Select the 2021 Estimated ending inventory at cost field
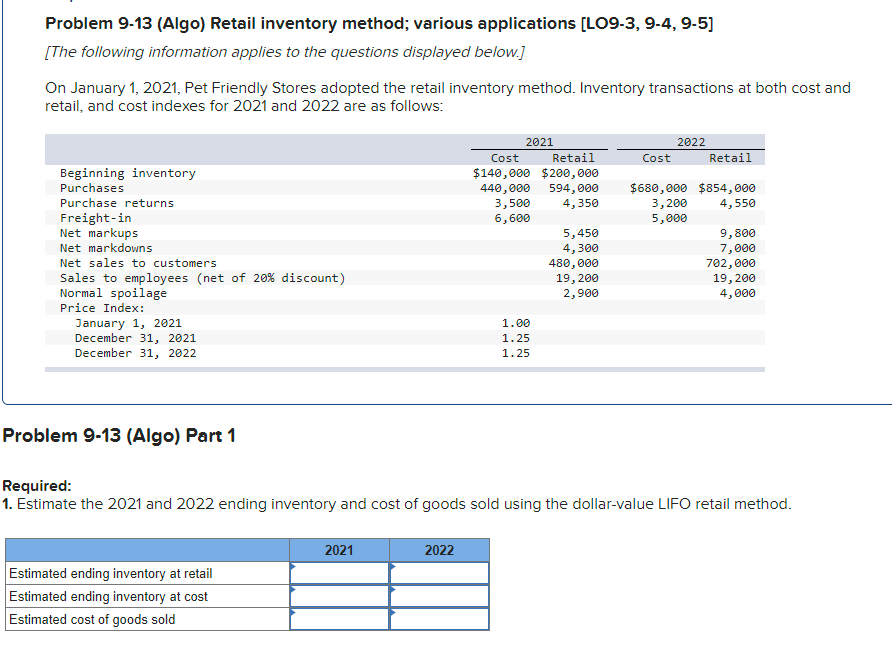The height and width of the screenshot is (650, 892). tap(340, 596)
